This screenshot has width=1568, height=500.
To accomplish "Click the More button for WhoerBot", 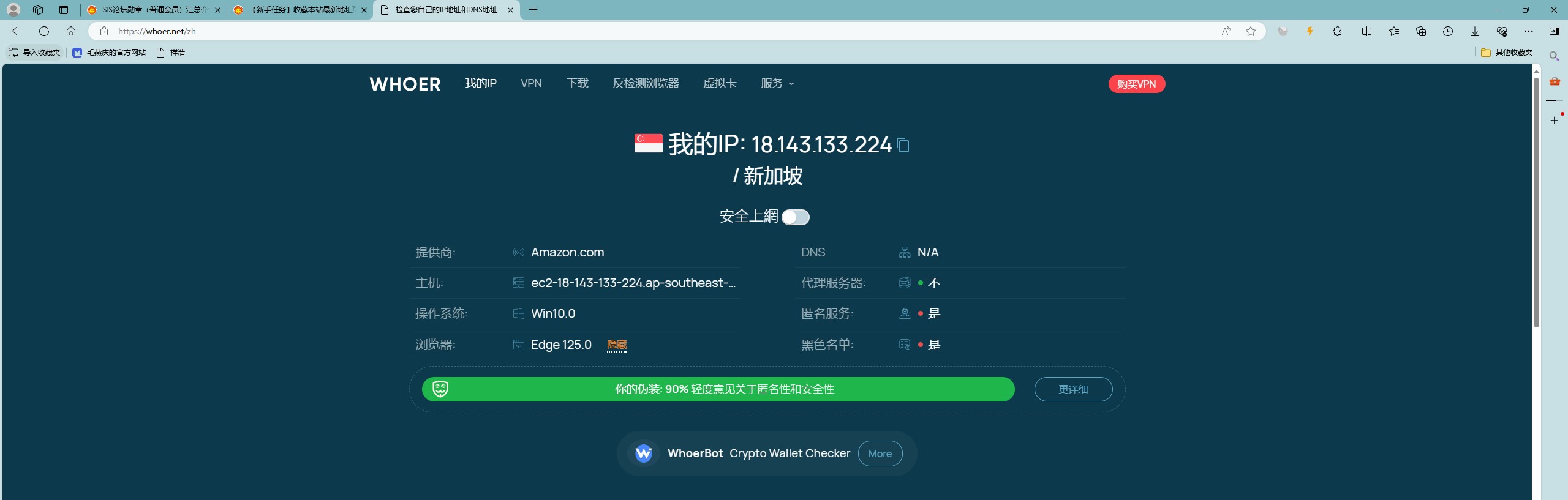I will click(880, 453).
